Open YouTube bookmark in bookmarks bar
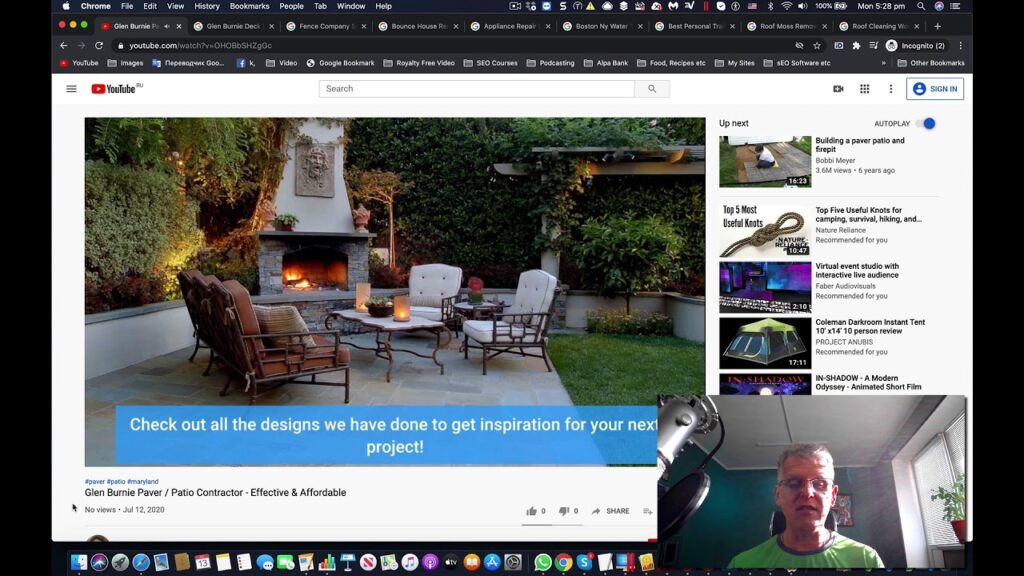The image size is (1024, 576). 79,63
